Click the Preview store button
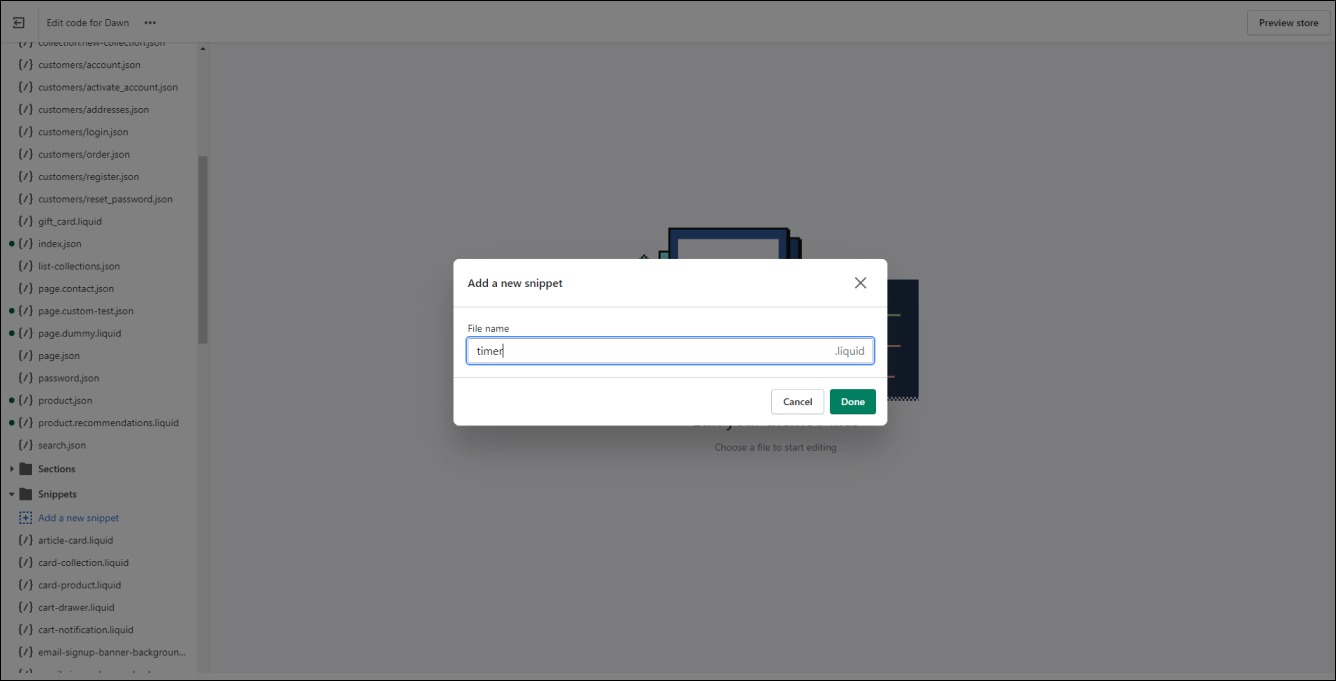 pyautogui.click(x=1288, y=23)
